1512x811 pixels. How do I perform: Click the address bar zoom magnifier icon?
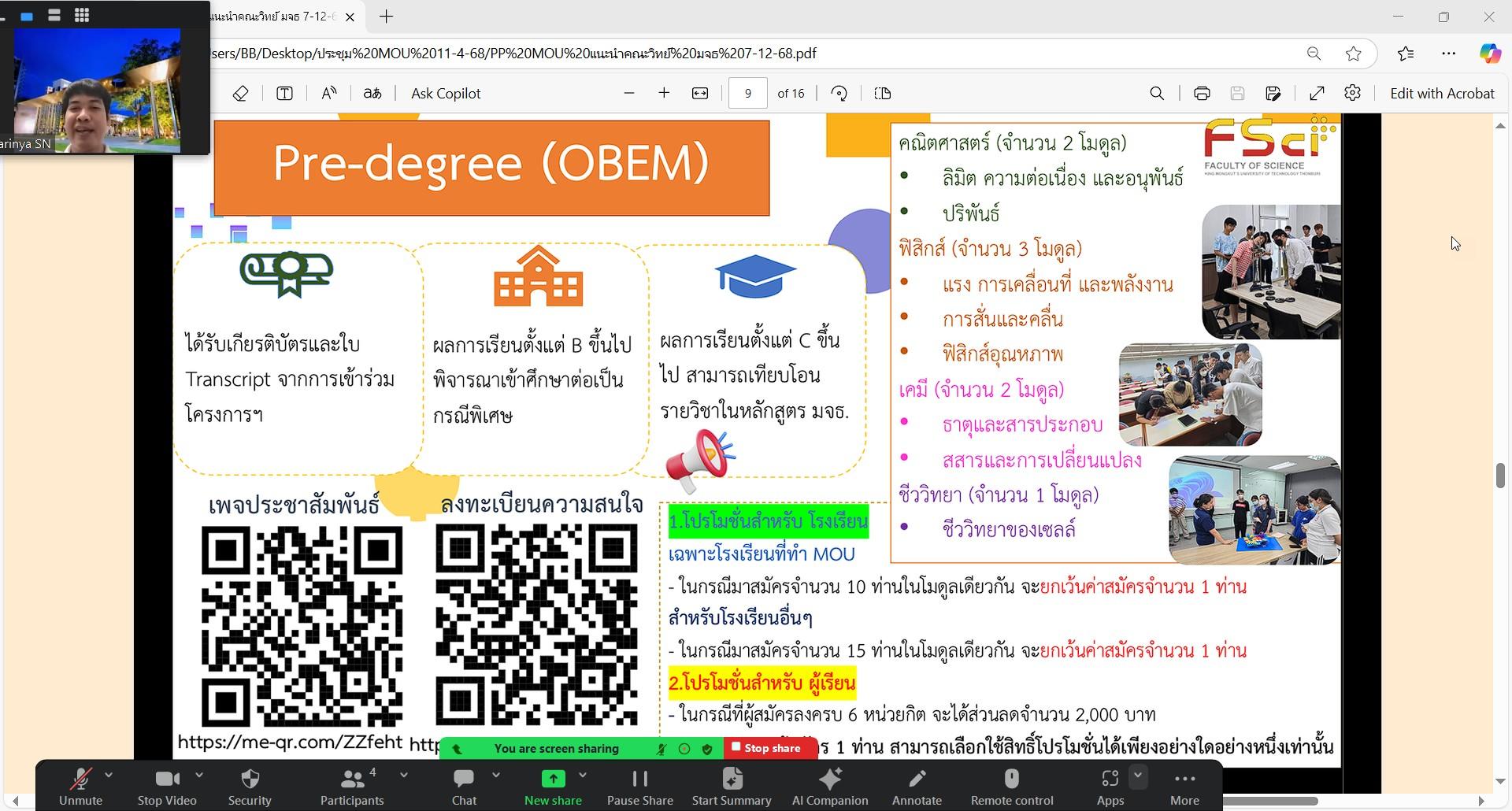click(1314, 54)
